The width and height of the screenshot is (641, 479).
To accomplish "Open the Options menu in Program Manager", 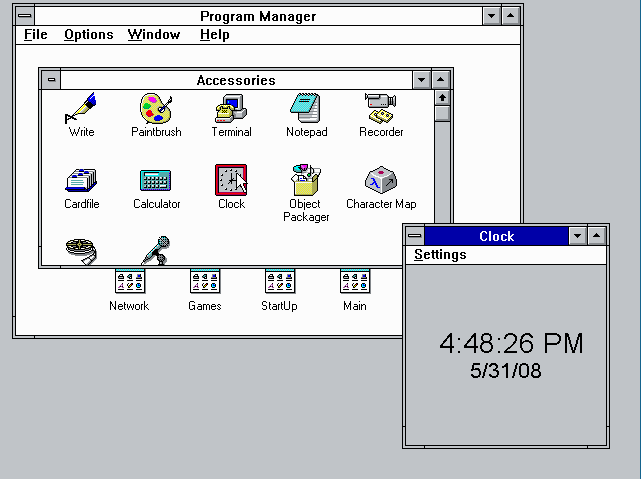I will click(x=89, y=35).
